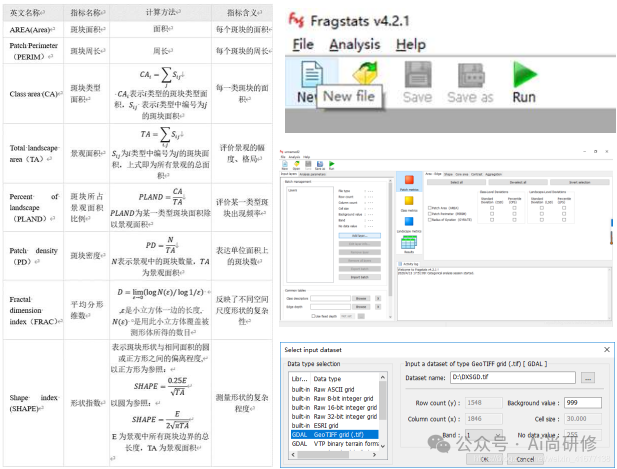Screen dimensions: 617x469
Task: Open the Band dropdown in the dataset dialog
Action: point(484,435)
